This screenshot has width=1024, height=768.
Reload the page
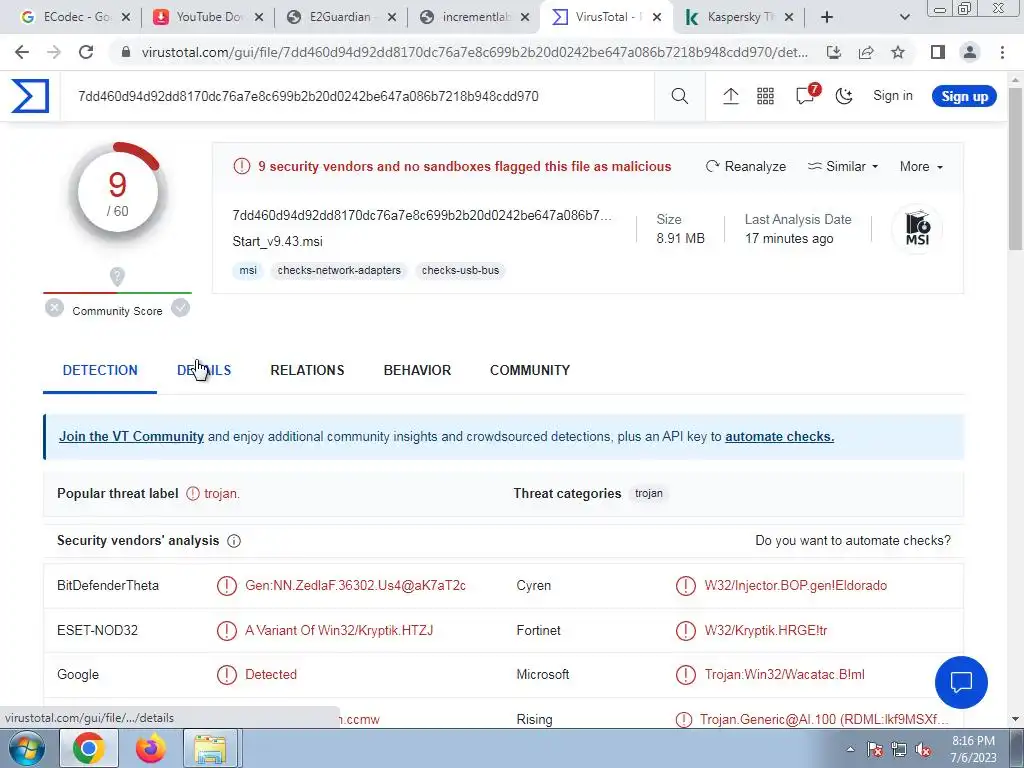86,52
